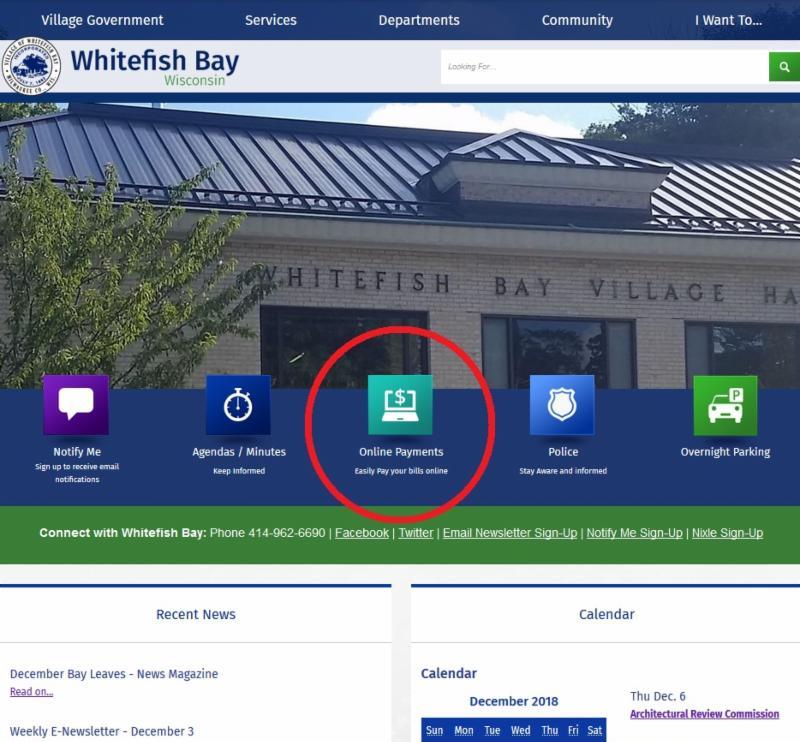The width and height of the screenshot is (800, 742).
Task: Click 'Easily Pay your bills online' caption
Action: click(401, 471)
